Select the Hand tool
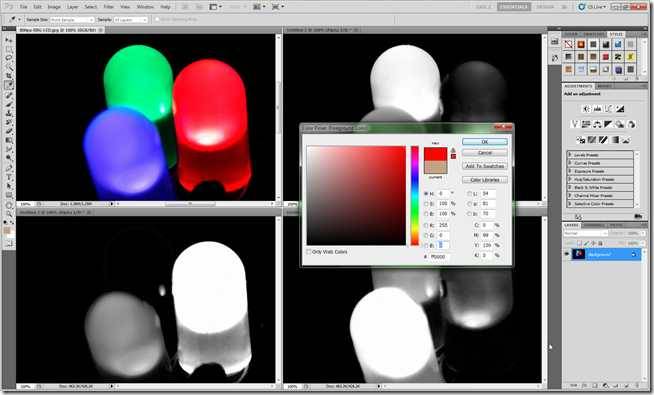Image resolution: width=654 pixels, height=395 pixels. point(8,205)
